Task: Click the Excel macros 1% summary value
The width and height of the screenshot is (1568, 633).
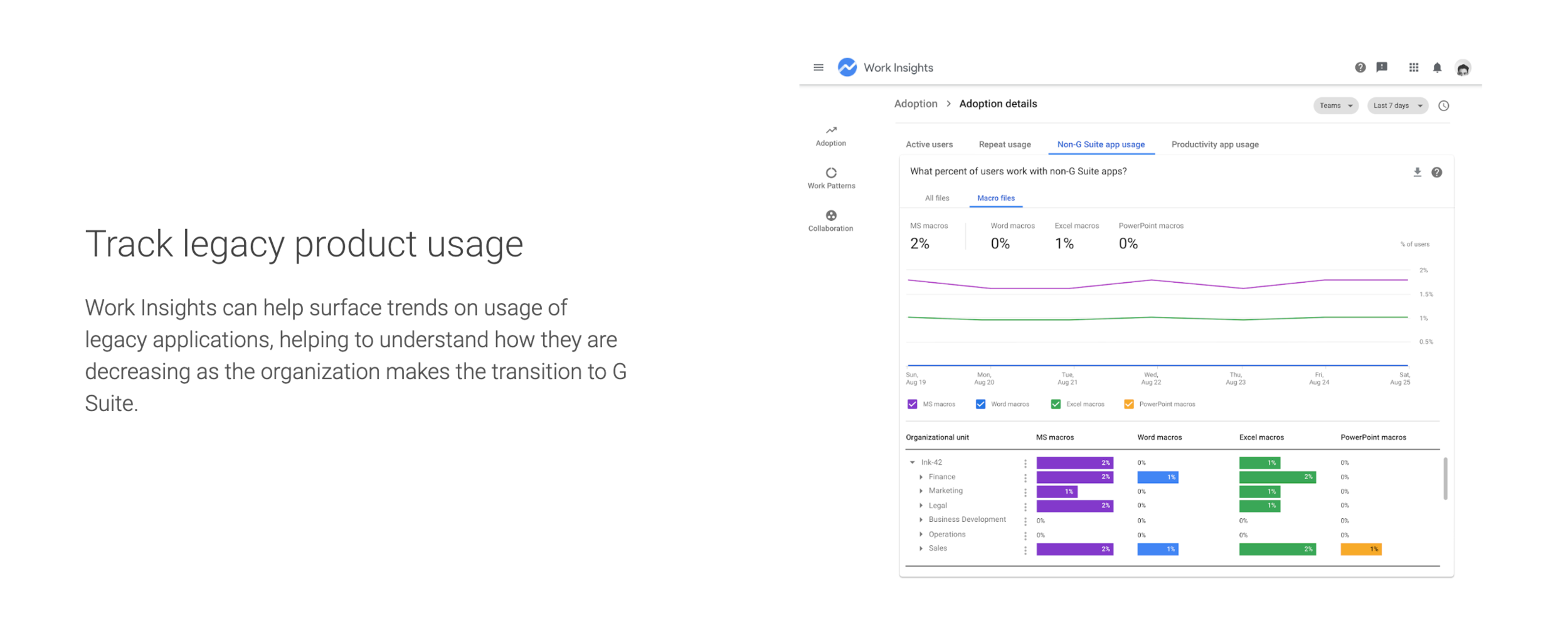Action: click(1064, 243)
